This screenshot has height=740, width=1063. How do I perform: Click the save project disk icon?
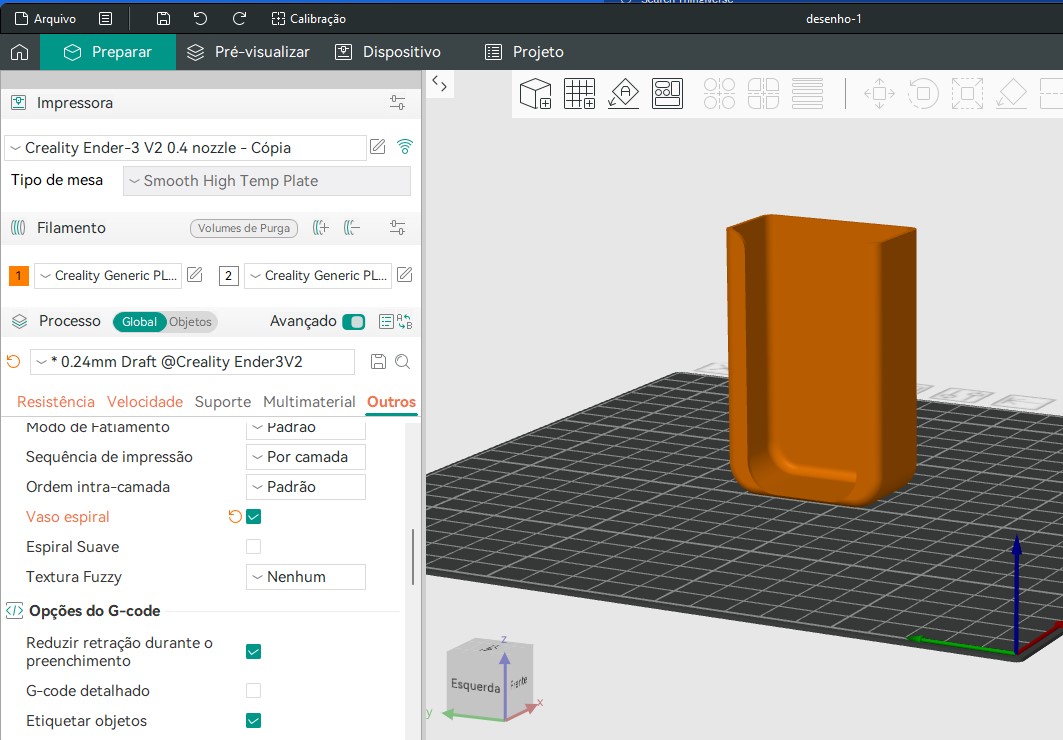pos(164,19)
